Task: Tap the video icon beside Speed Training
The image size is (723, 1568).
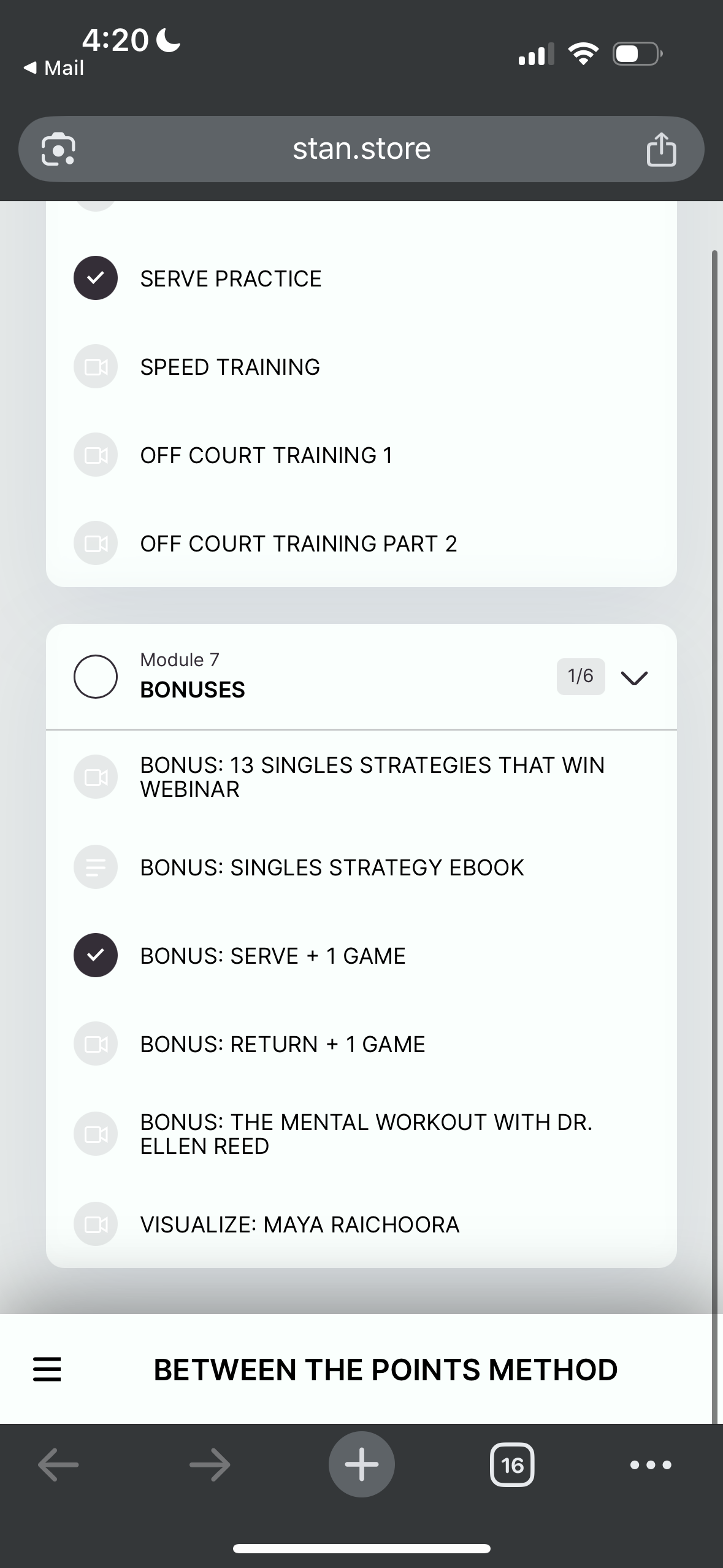Action: pos(96,367)
